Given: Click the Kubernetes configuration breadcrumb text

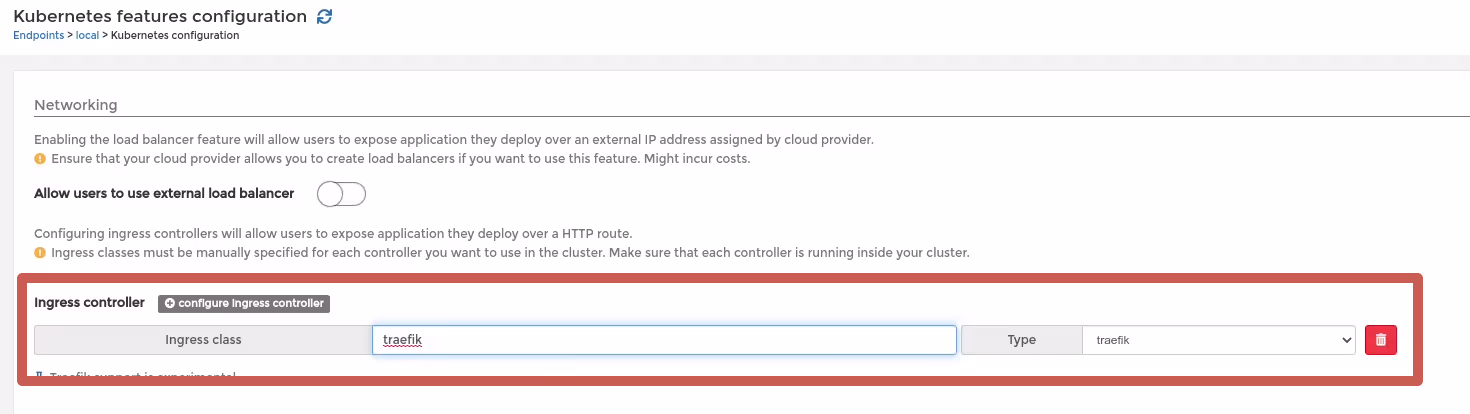Looking at the screenshot, I should 175,35.
